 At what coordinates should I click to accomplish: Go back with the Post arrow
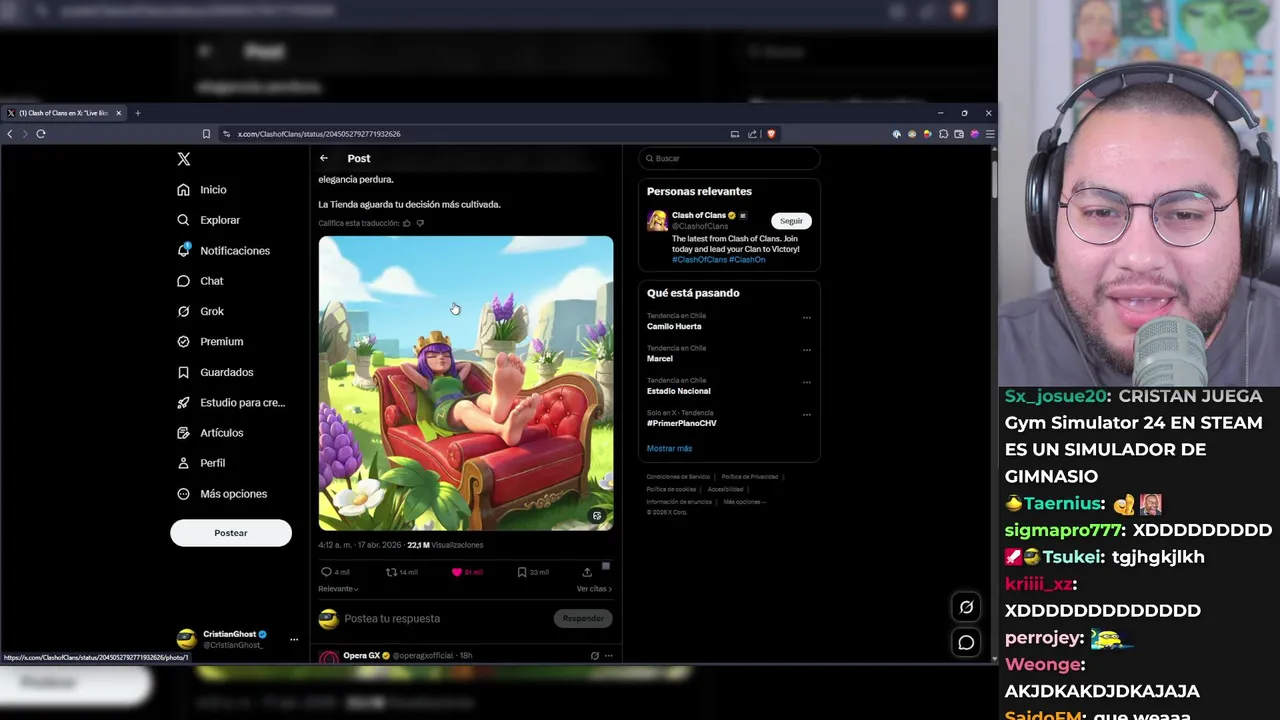click(324, 158)
